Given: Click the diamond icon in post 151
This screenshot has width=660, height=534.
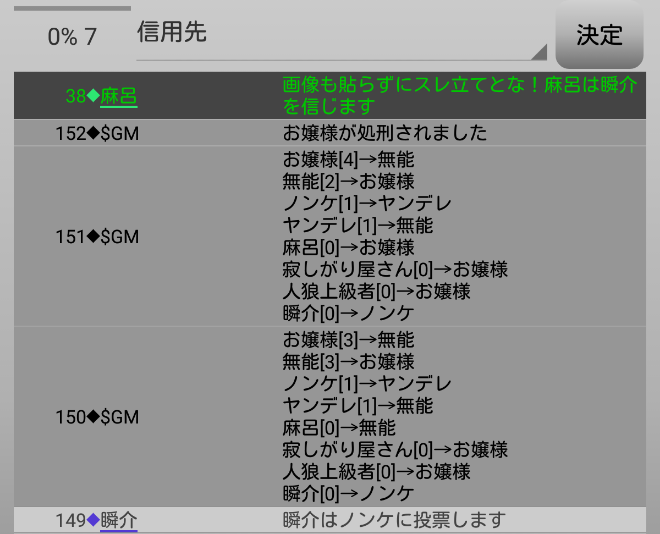Looking at the screenshot, I should tap(94, 237).
